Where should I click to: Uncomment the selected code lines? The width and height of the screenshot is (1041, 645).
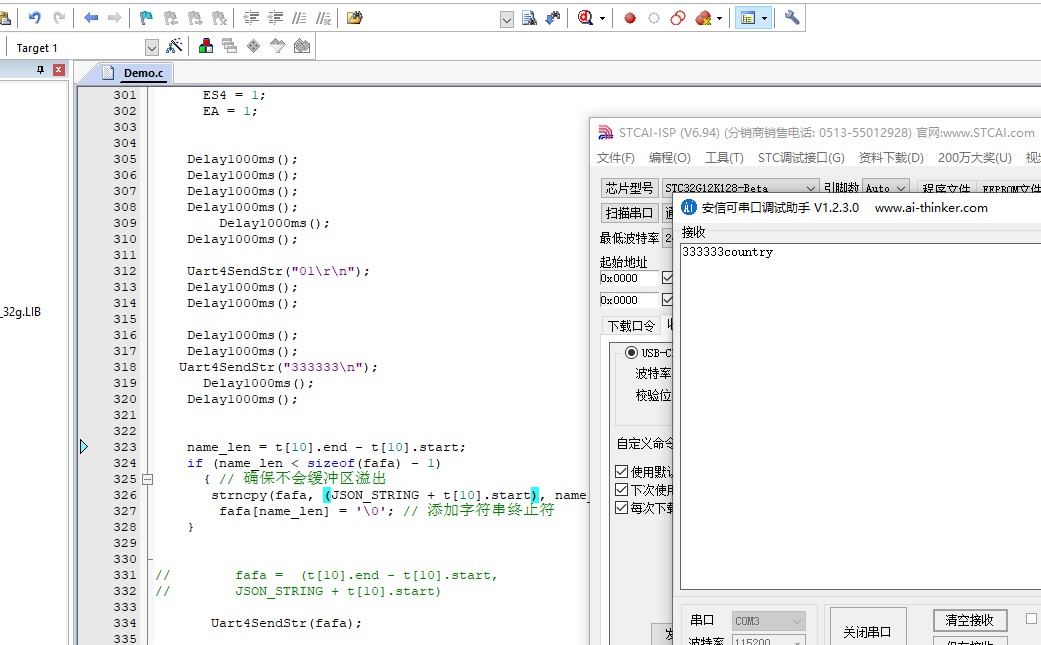click(323, 18)
